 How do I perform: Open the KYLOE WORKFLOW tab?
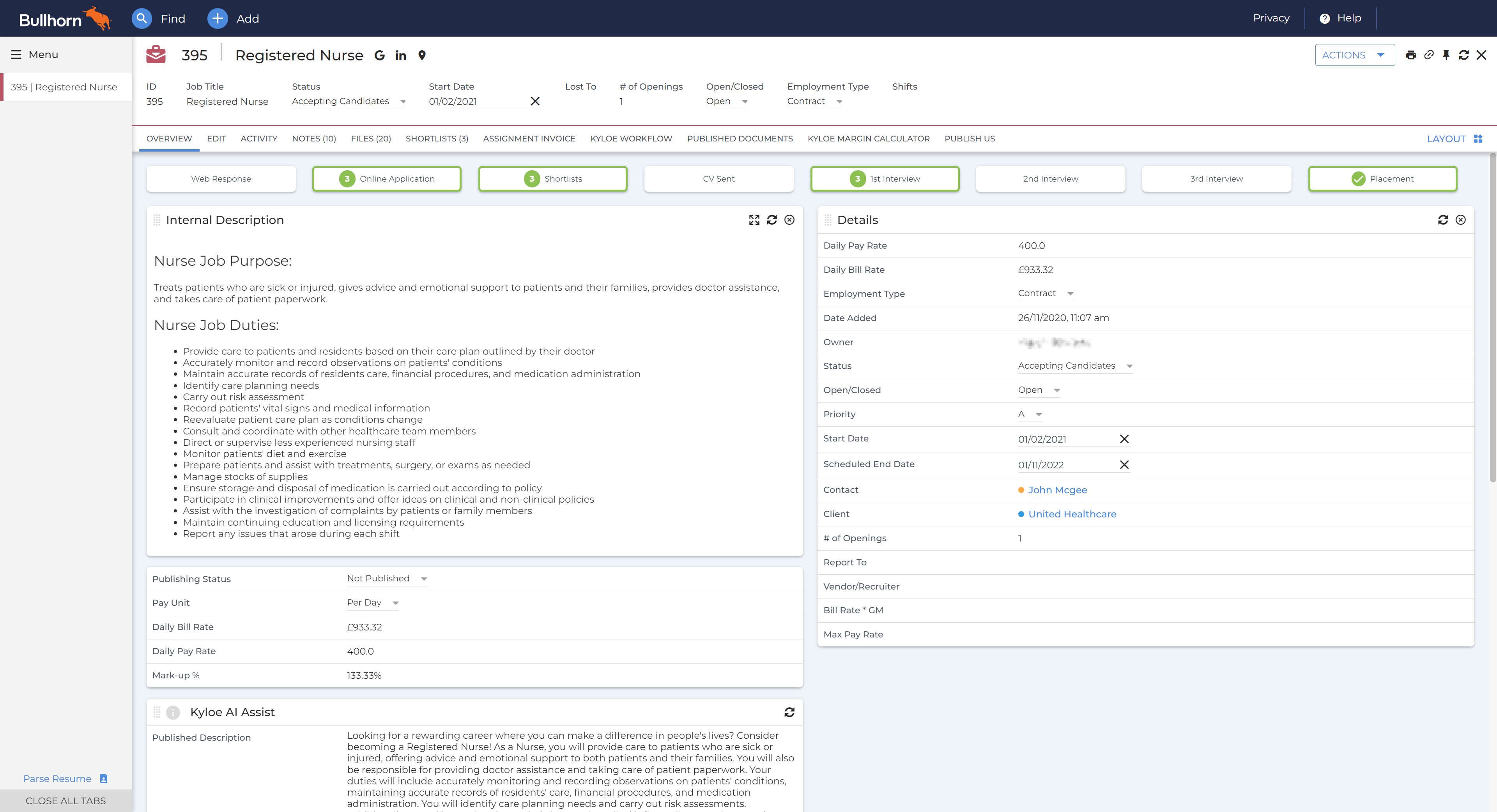[x=631, y=139]
